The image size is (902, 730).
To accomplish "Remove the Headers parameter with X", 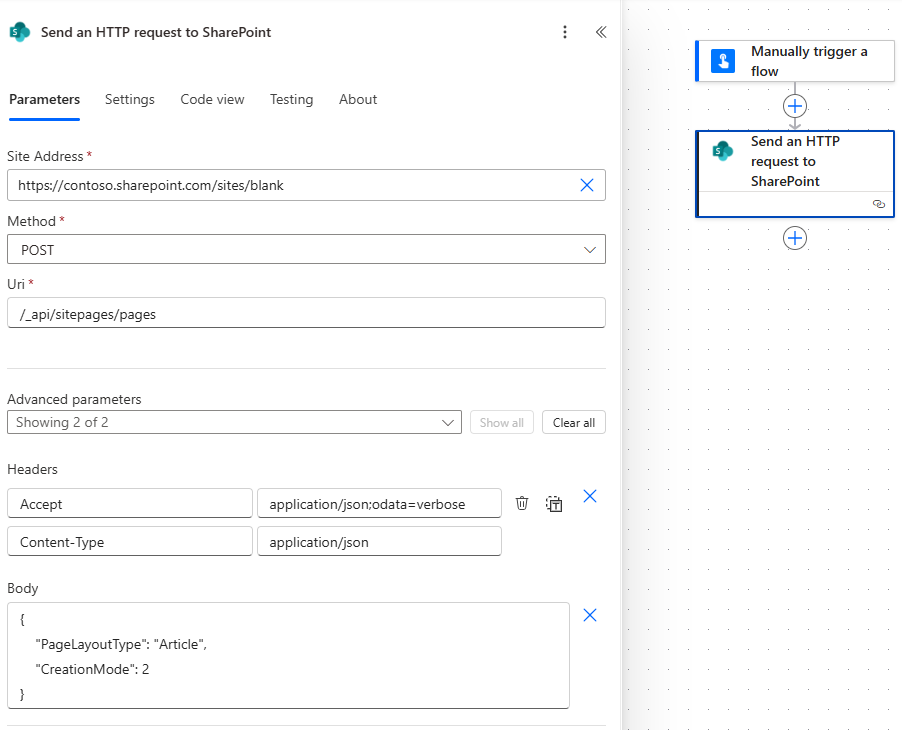I will tap(590, 496).
